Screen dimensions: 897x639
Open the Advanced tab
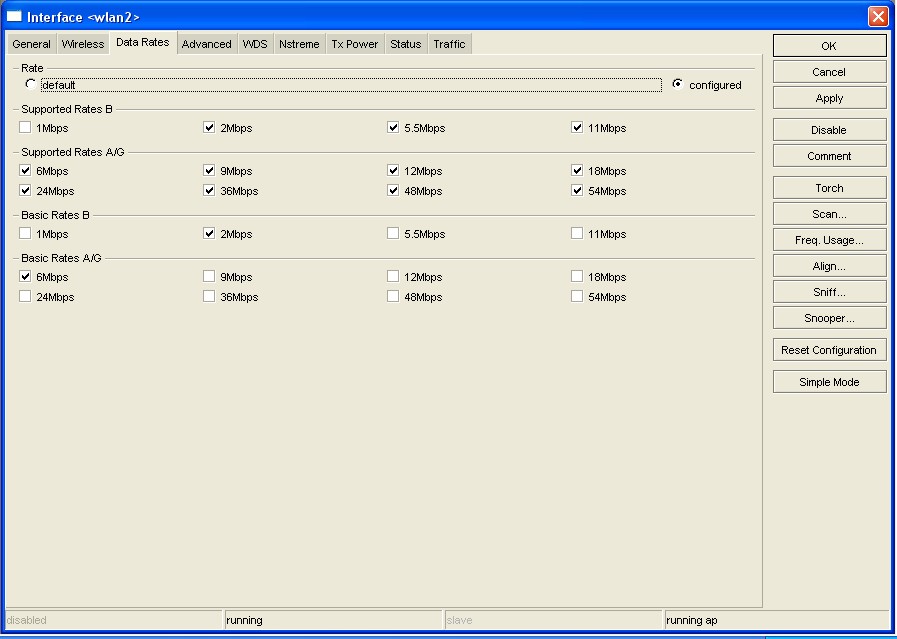tap(207, 44)
